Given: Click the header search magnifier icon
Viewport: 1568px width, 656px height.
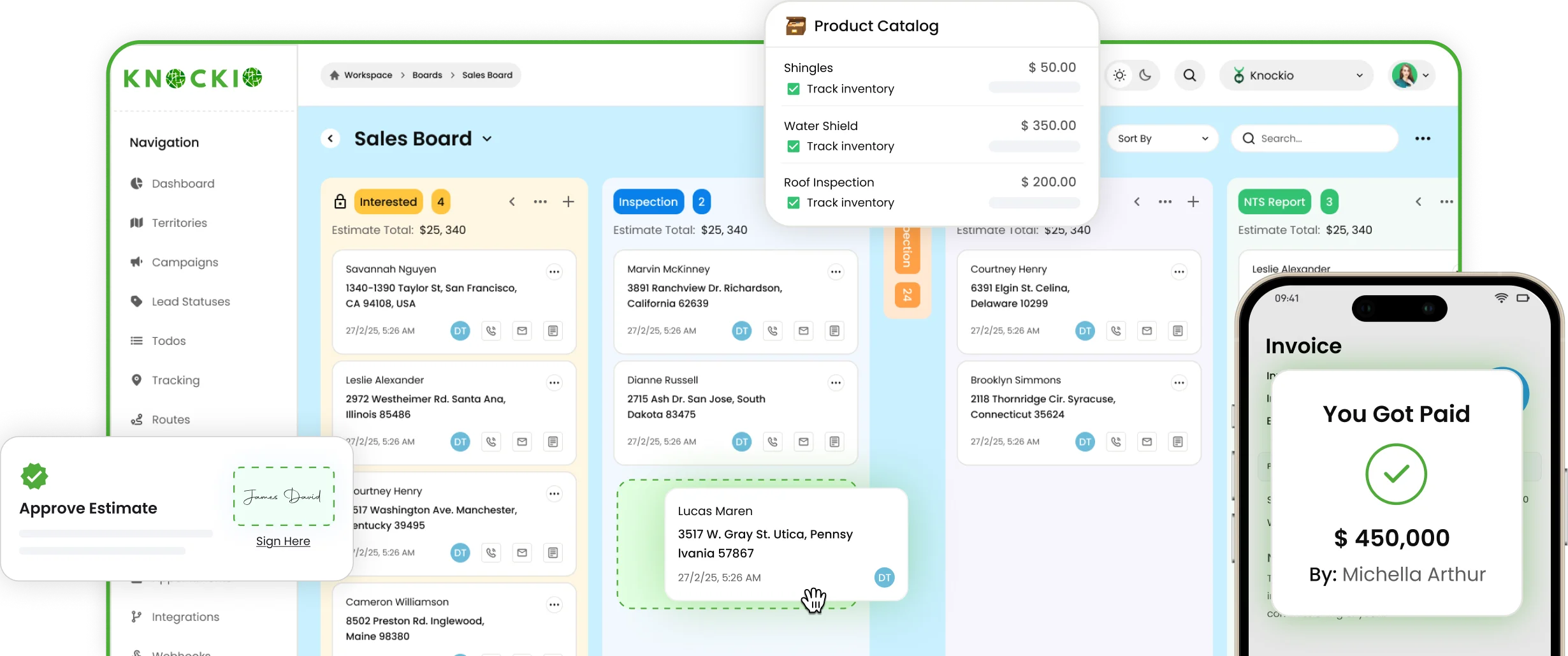Looking at the screenshot, I should (1189, 75).
